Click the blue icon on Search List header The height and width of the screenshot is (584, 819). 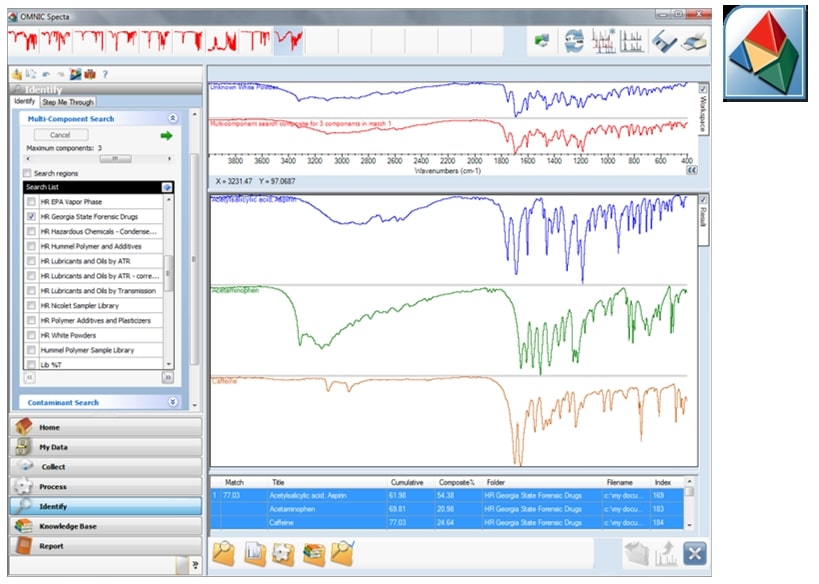(x=167, y=187)
